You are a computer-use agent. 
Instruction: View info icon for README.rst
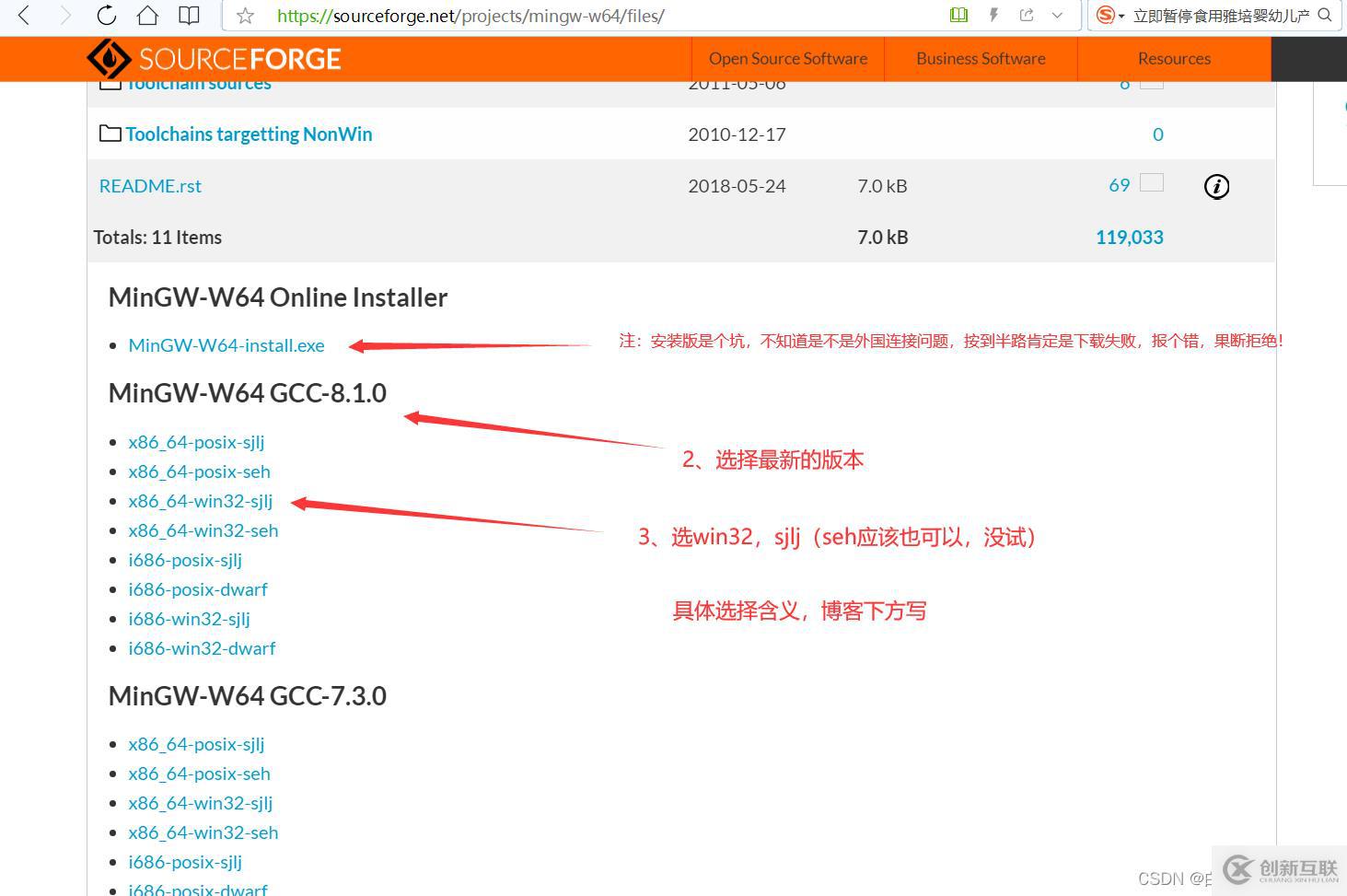1216,186
